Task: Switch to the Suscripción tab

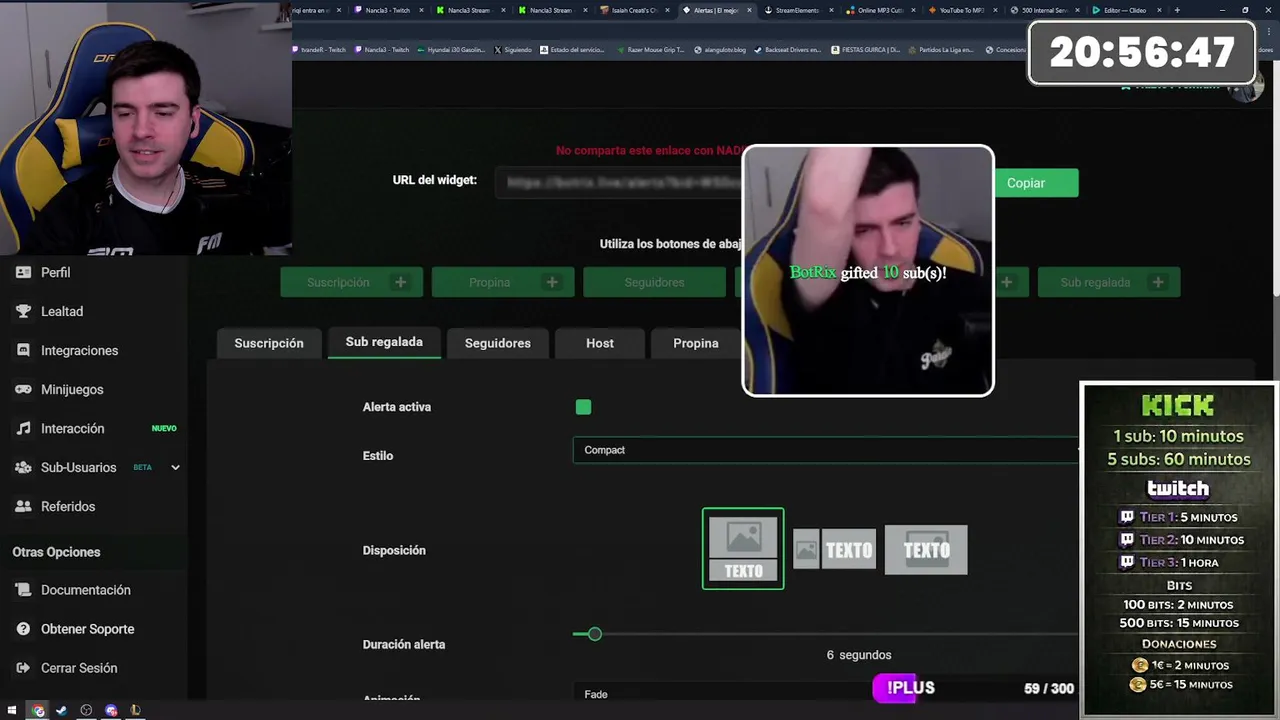Action: coord(269,343)
